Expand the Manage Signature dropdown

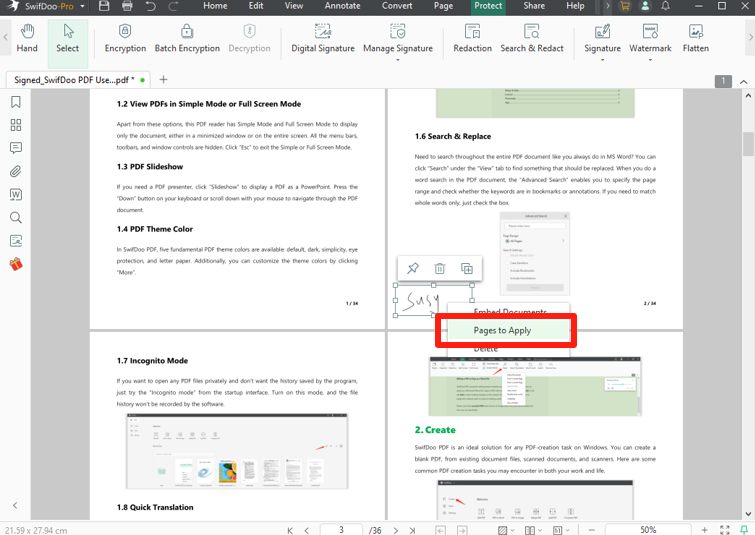pyautogui.click(x=398, y=60)
